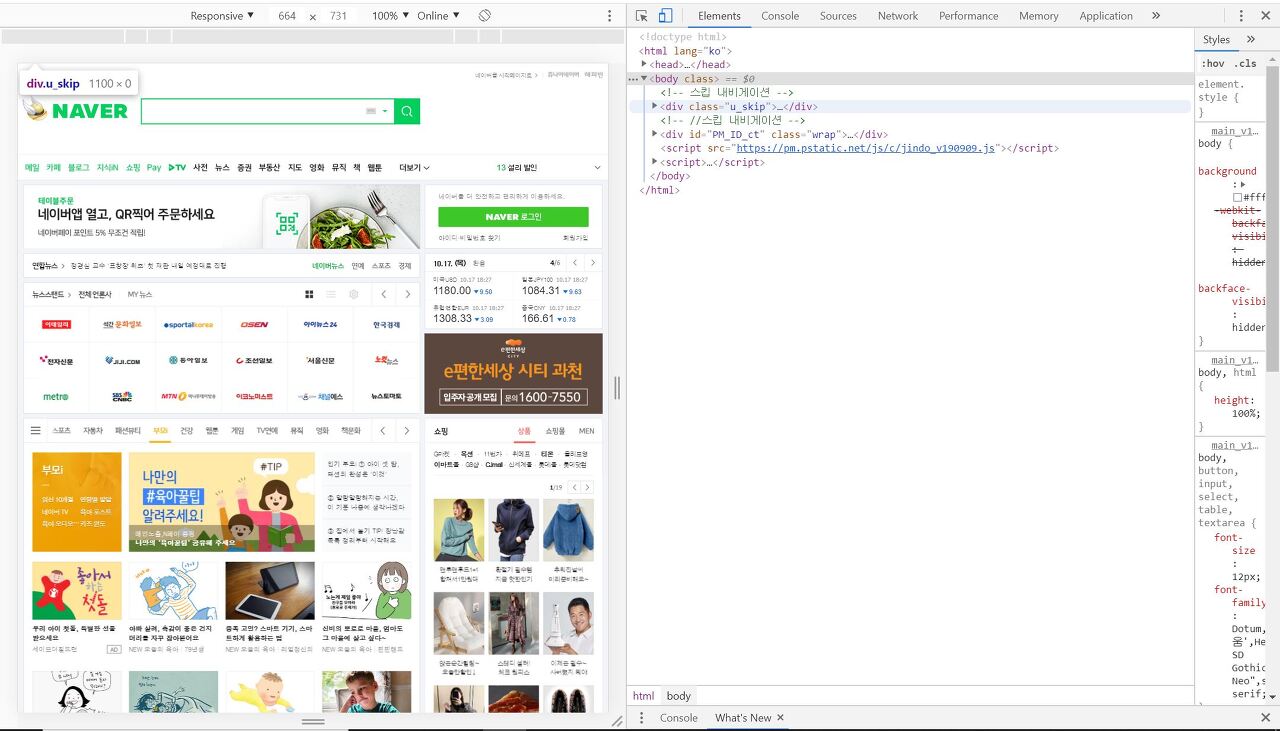Expand the trending search ranking chevron
This screenshot has width=1280, height=731.
[x=598, y=167]
